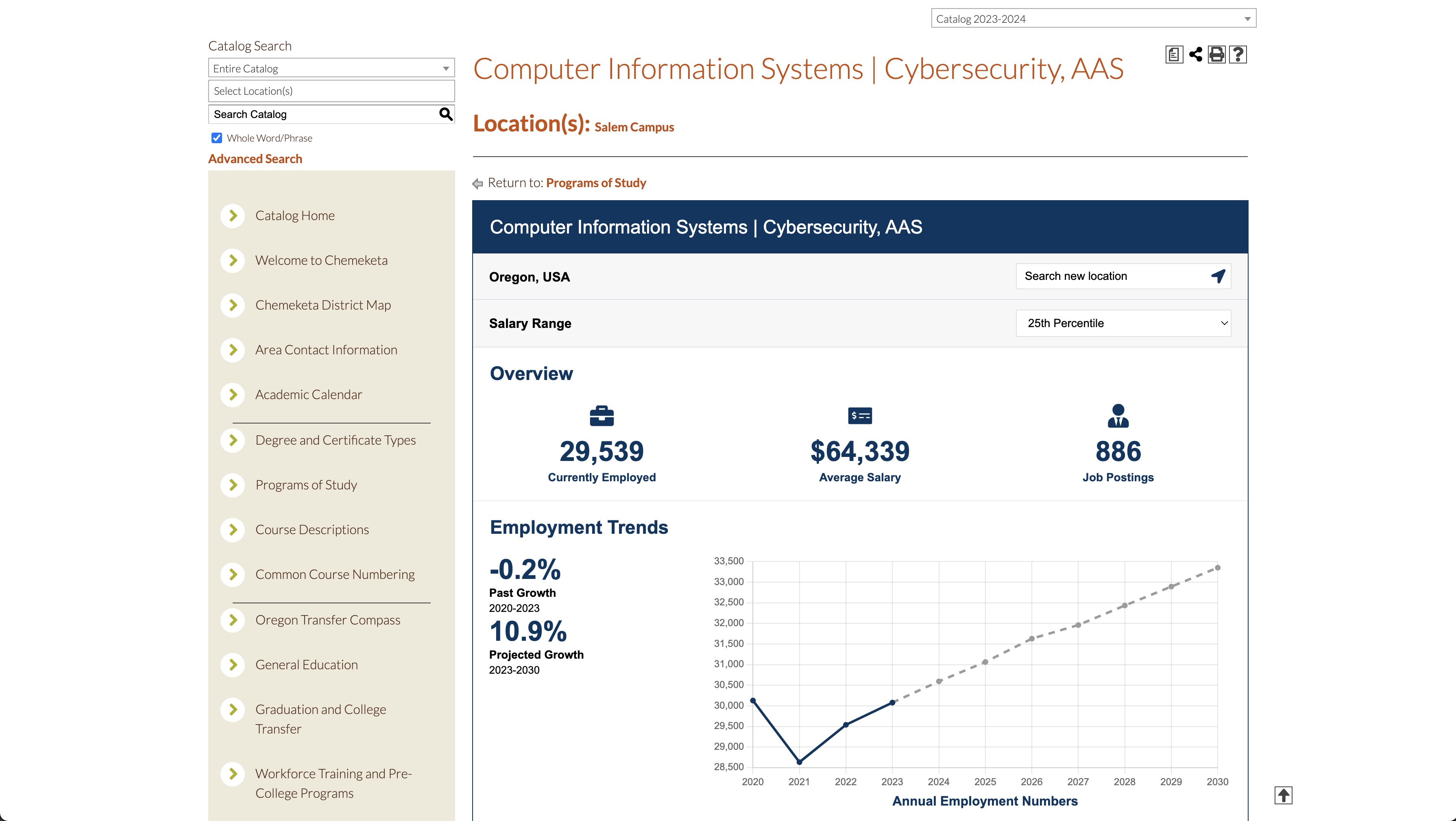Viewport: 1456px width, 821px height.
Task: Open Oregon Transfer Compass menu item
Action: pos(327,620)
